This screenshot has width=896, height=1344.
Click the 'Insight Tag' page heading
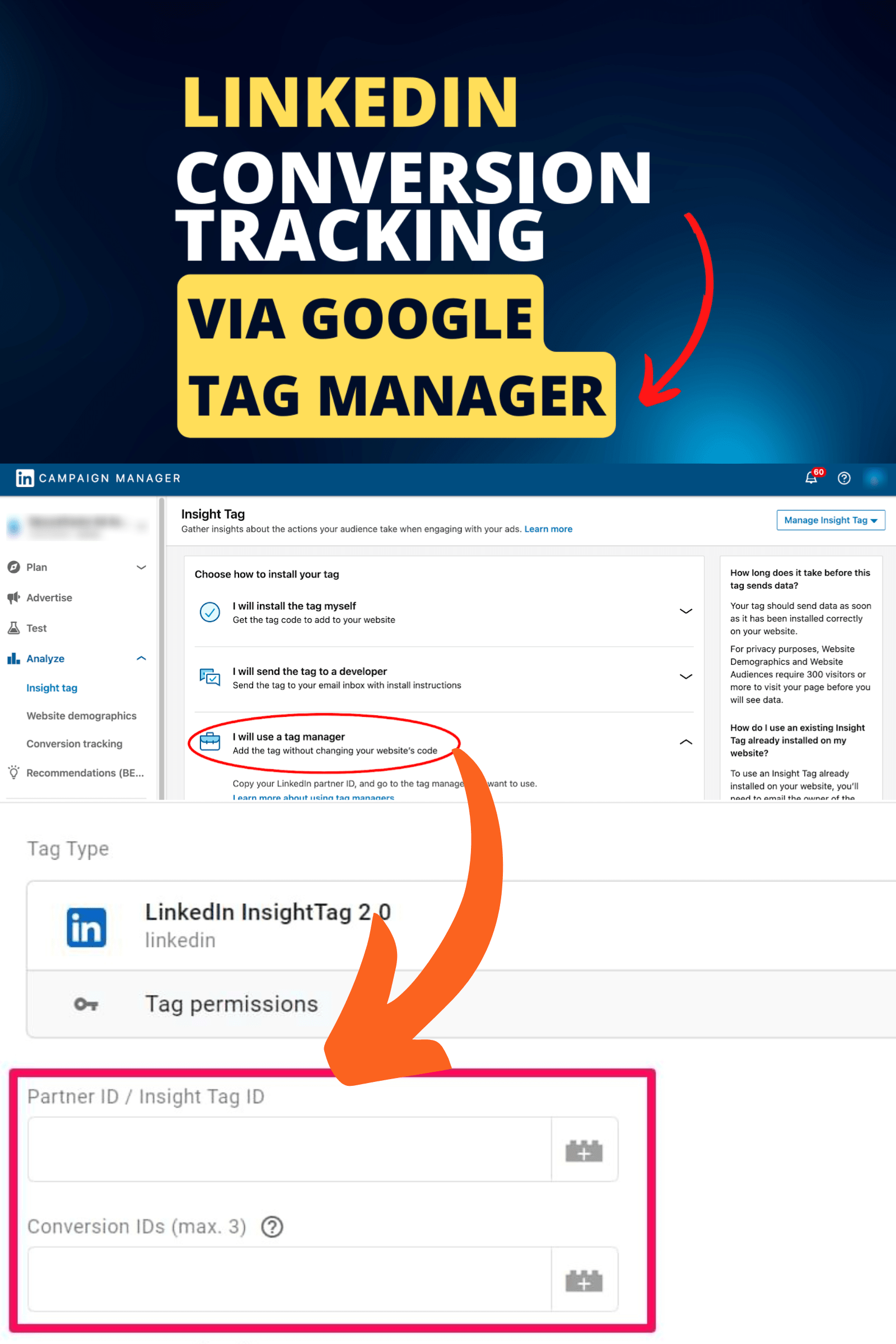(213, 514)
